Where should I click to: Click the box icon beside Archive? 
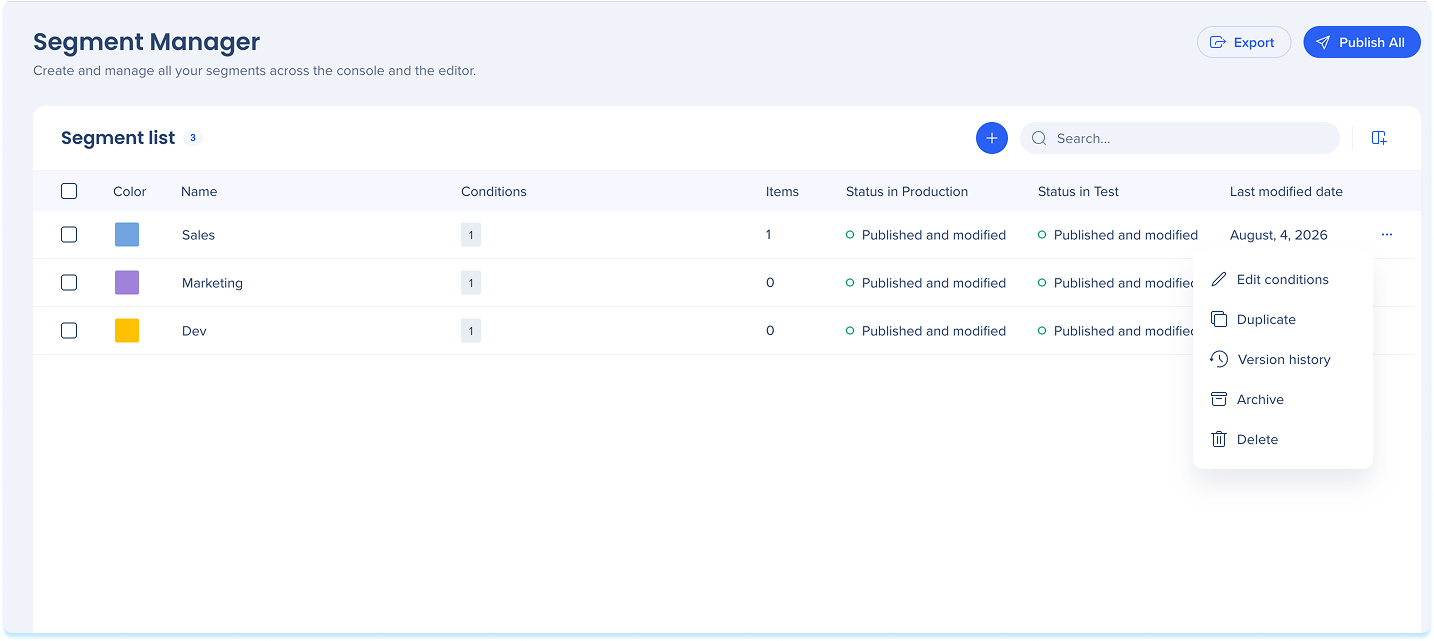point(1219,399)
